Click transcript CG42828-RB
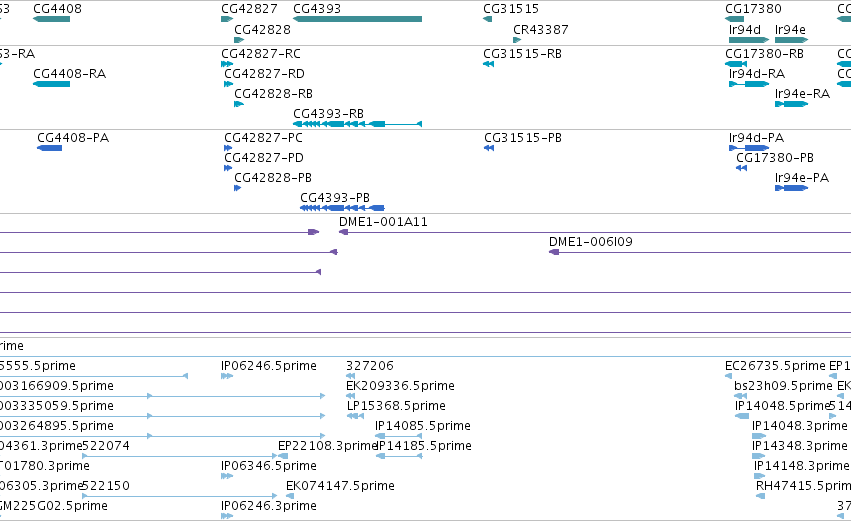This screenshot has width=851, height=521. coord(273,94)
